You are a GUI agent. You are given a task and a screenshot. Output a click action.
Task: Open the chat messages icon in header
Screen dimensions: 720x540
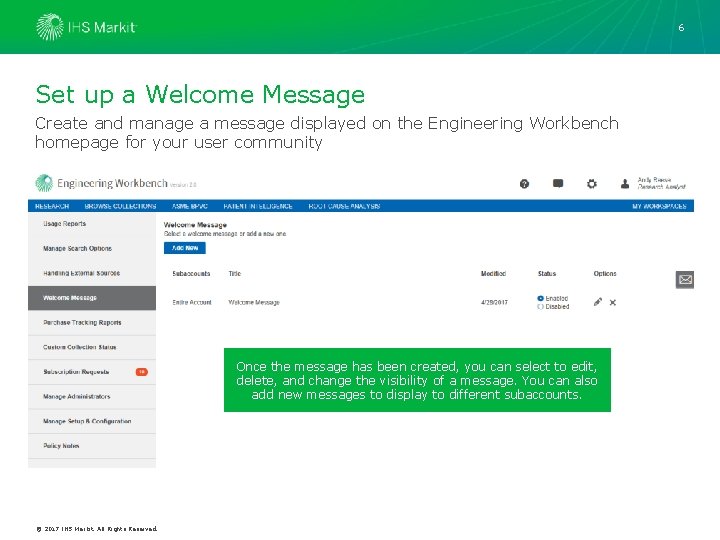coord(558,184)
